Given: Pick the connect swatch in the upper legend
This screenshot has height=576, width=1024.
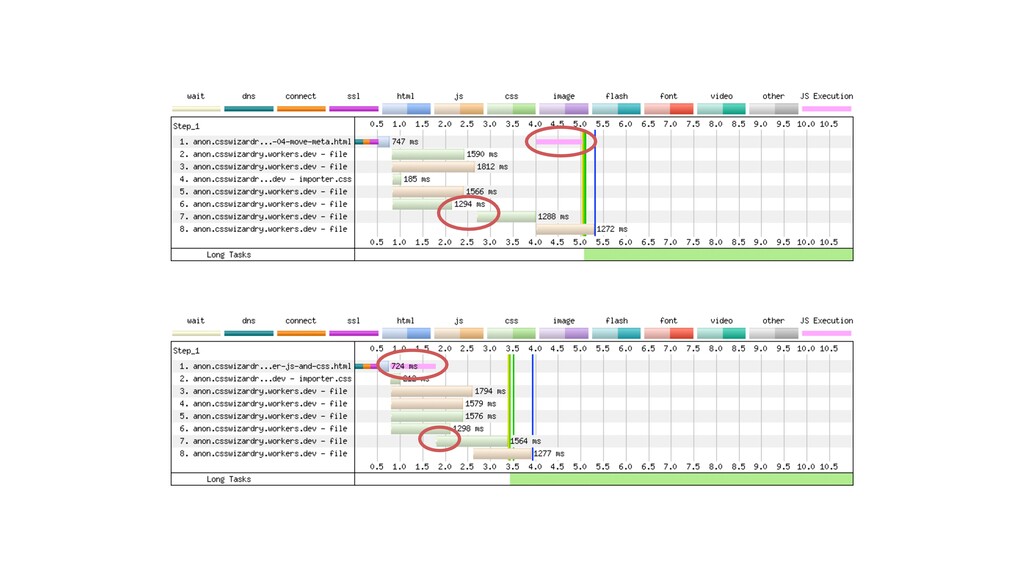Looking at the screenshot, I should (301, 108).
